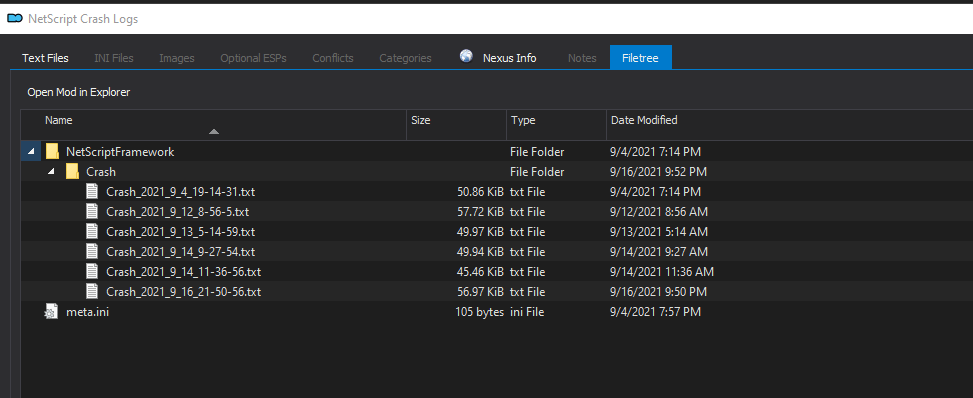Sort by the Type column header
Screen dimensions: 973x398
pos(557,125)
